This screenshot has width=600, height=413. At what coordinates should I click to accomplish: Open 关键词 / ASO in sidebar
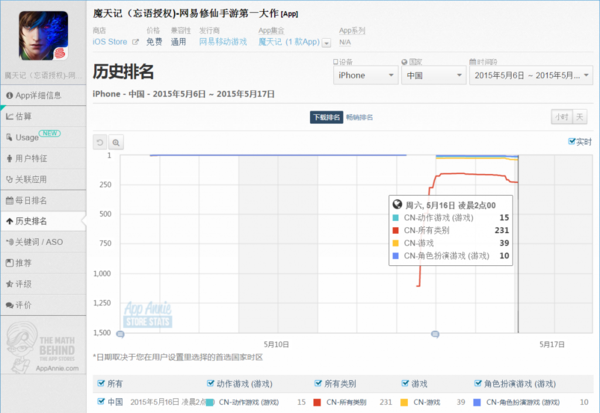43,242
